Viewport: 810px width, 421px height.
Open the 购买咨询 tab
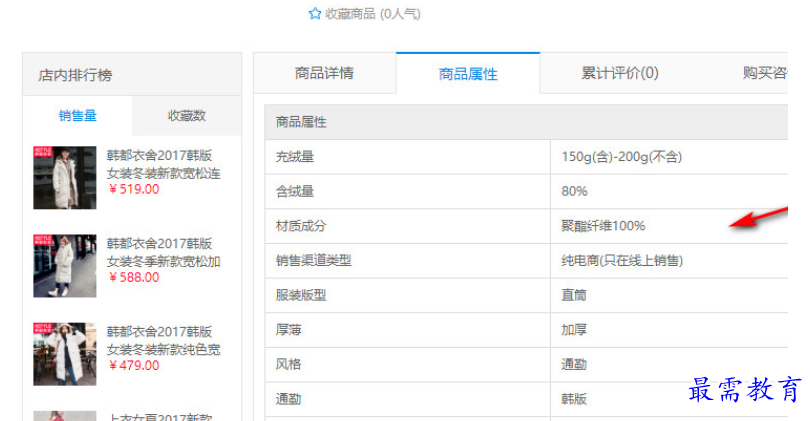(765, 73)
